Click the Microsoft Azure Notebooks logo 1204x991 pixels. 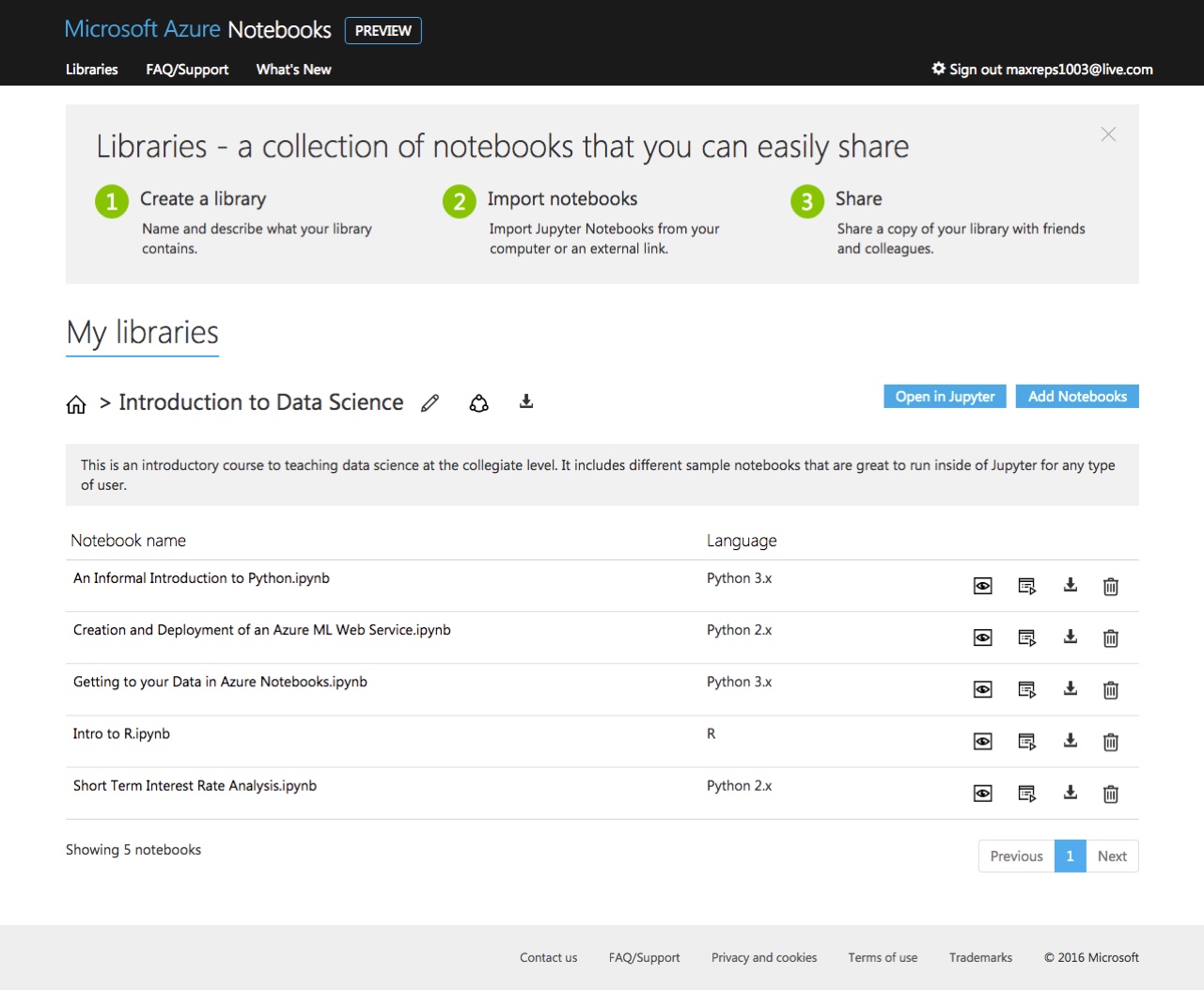pos(197,30)
